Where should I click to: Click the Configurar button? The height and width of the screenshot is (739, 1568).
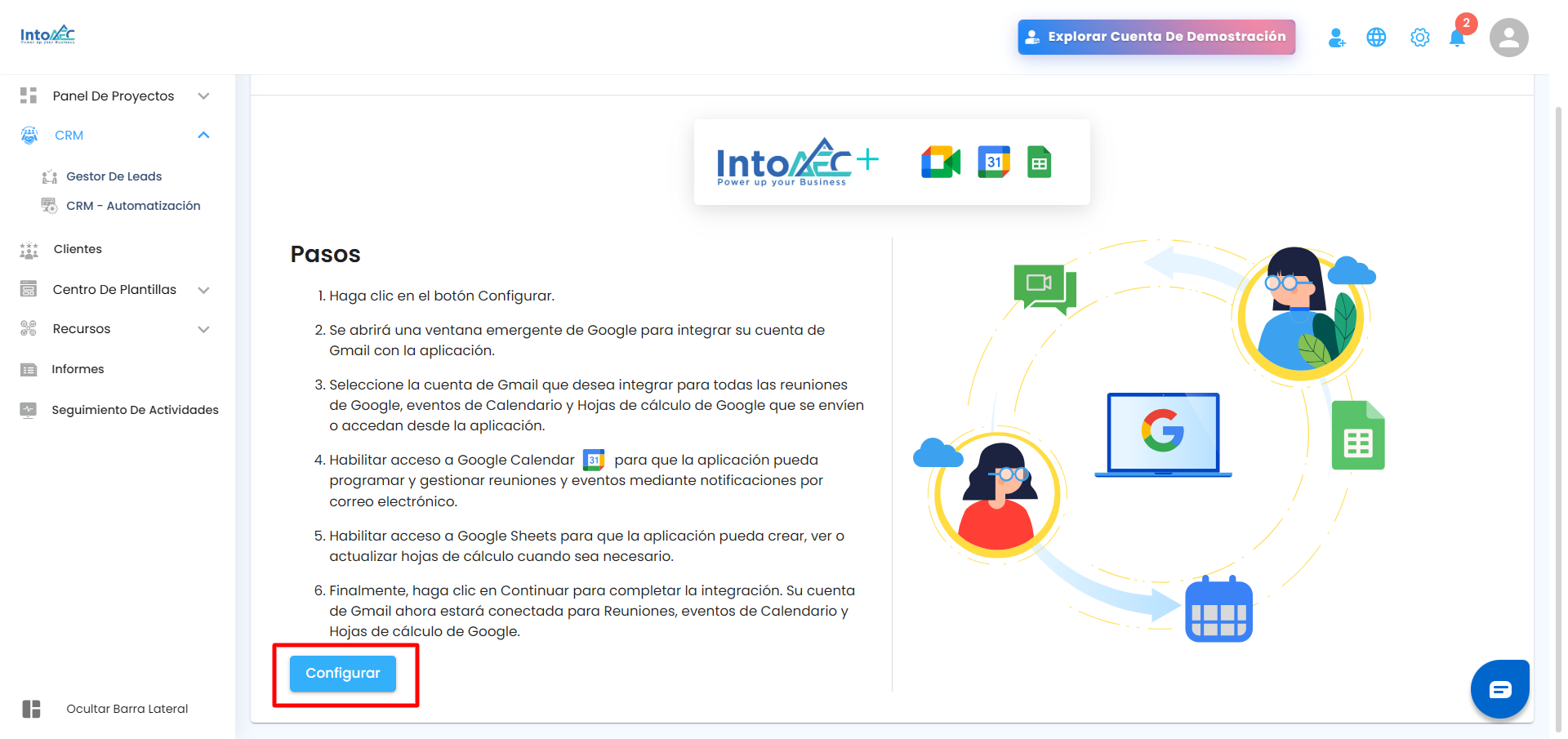343,674
